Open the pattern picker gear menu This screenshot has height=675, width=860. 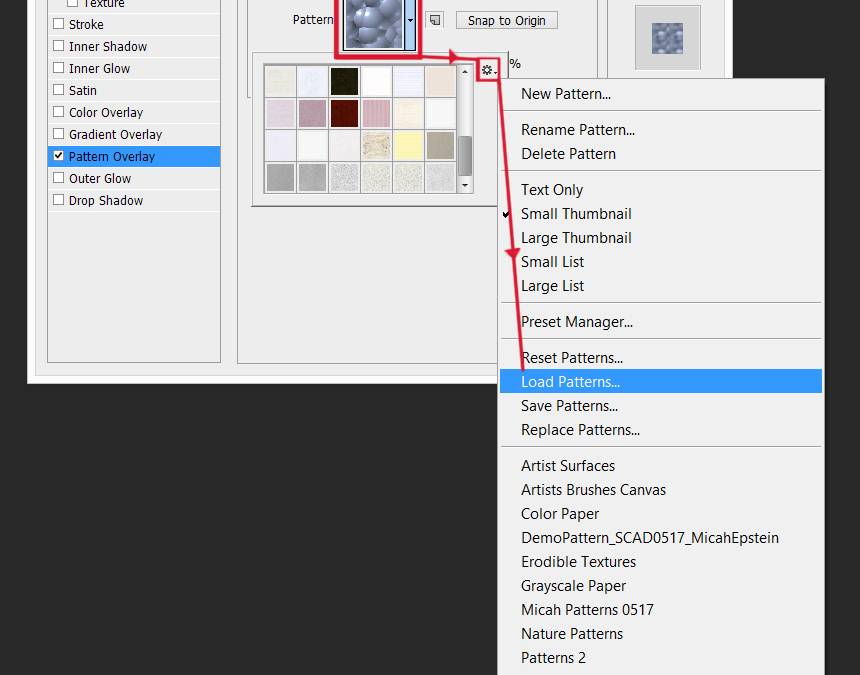click(x=488, y=70)
